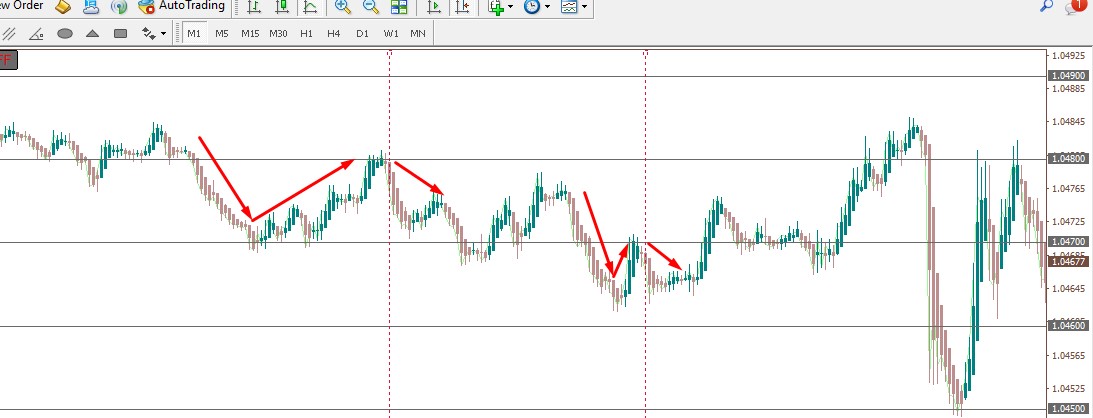Click the 1.04800 horizontal line price label

click(x=1069, y=158)
